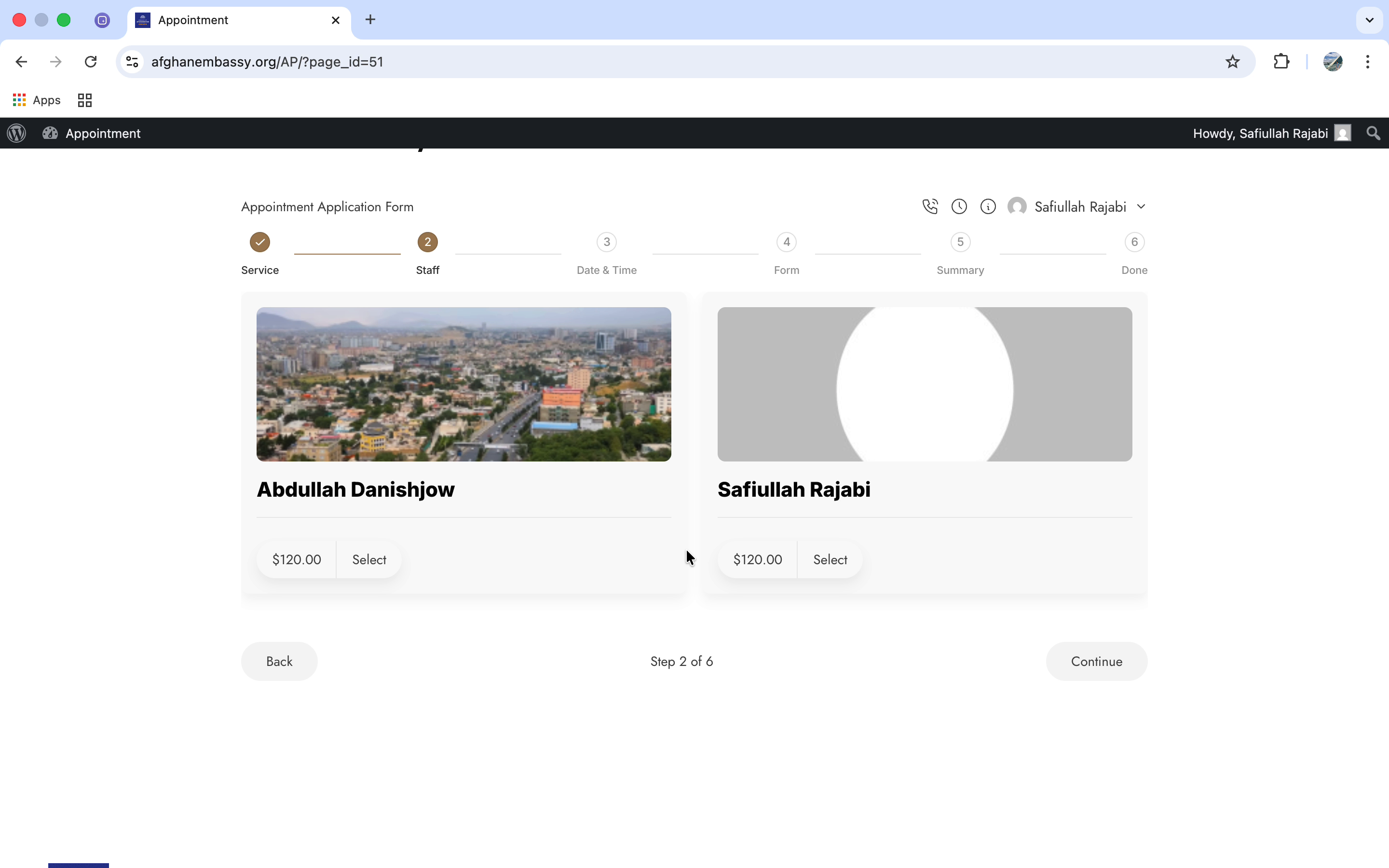The height and width of the screenshot is (868, 1389).
Task: Expand the Safiullah Rajabi user dropdown
Action: click(1141, 206)
